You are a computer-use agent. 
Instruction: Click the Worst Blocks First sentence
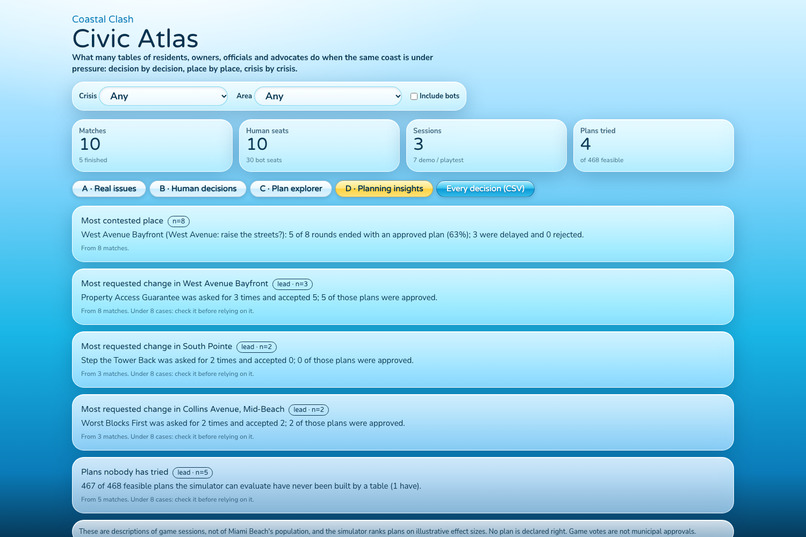pos(243,423)
